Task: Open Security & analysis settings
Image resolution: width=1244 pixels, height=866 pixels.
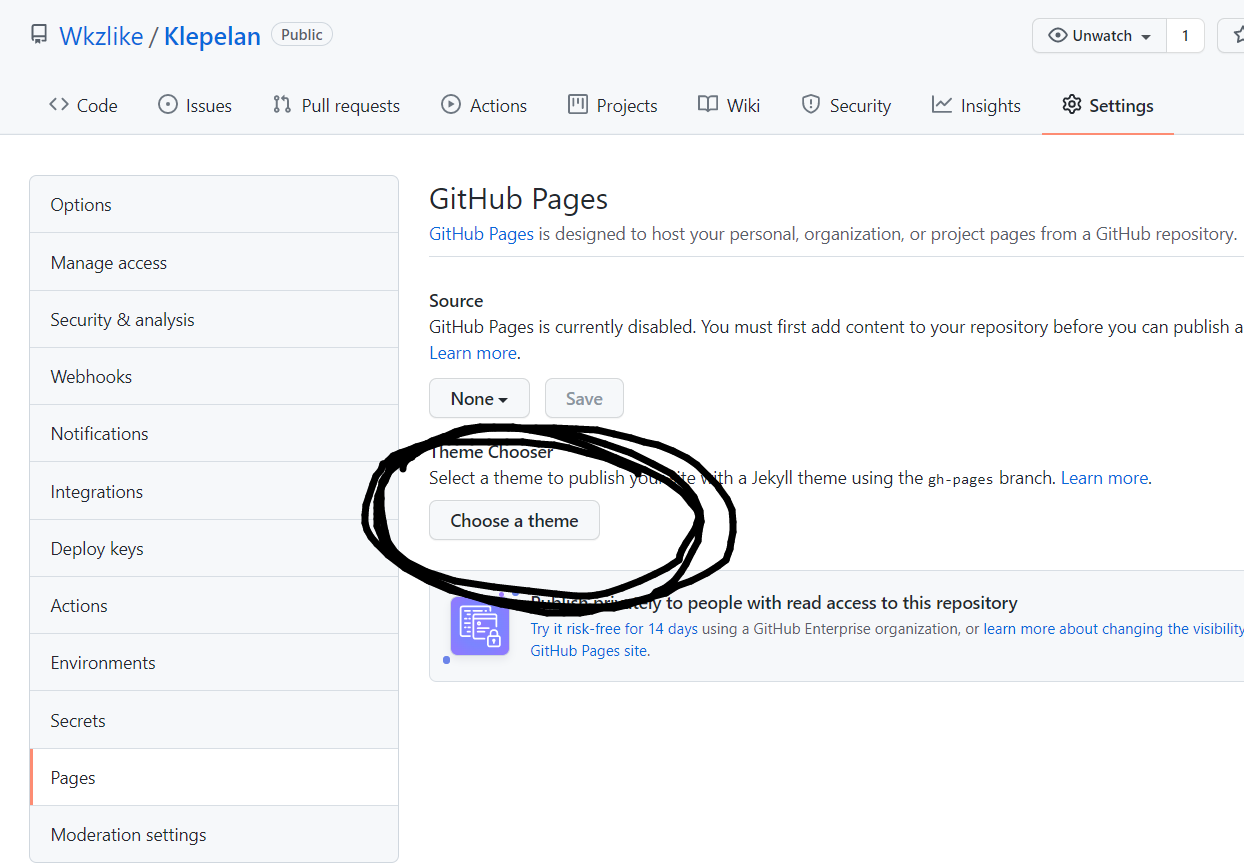Action: point(214,319)
